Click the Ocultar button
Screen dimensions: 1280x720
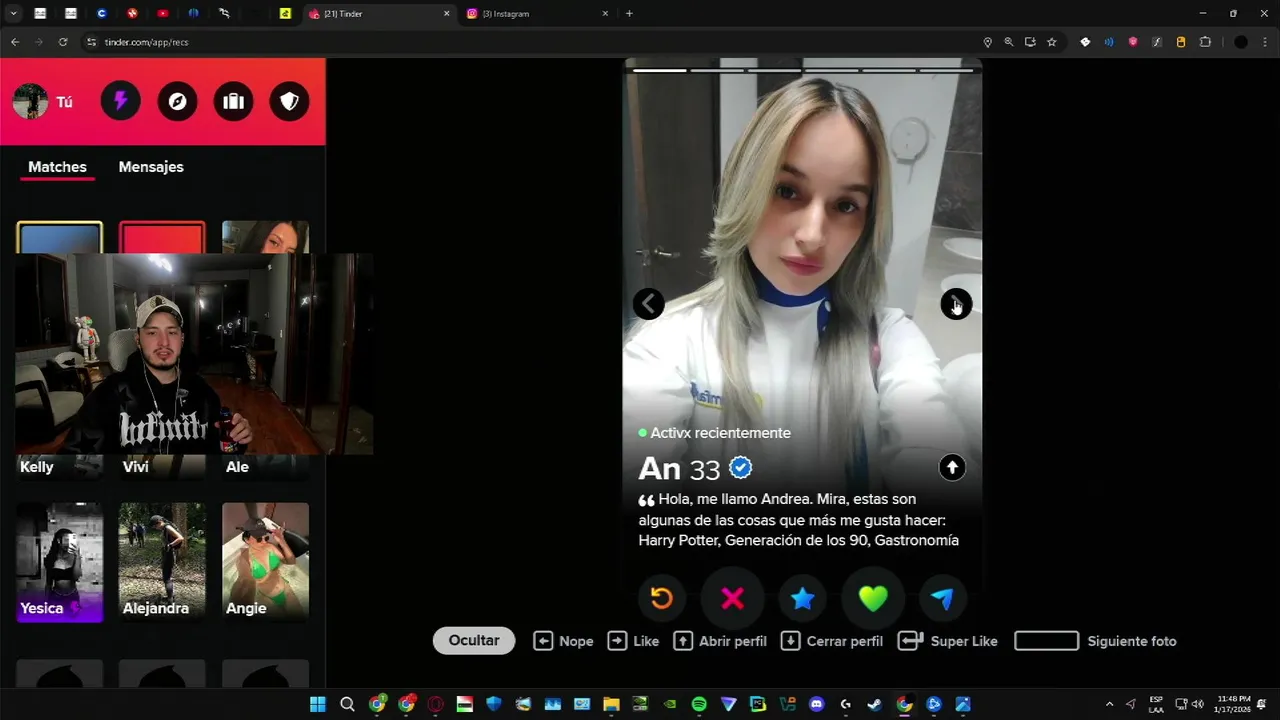coord(474,641)
